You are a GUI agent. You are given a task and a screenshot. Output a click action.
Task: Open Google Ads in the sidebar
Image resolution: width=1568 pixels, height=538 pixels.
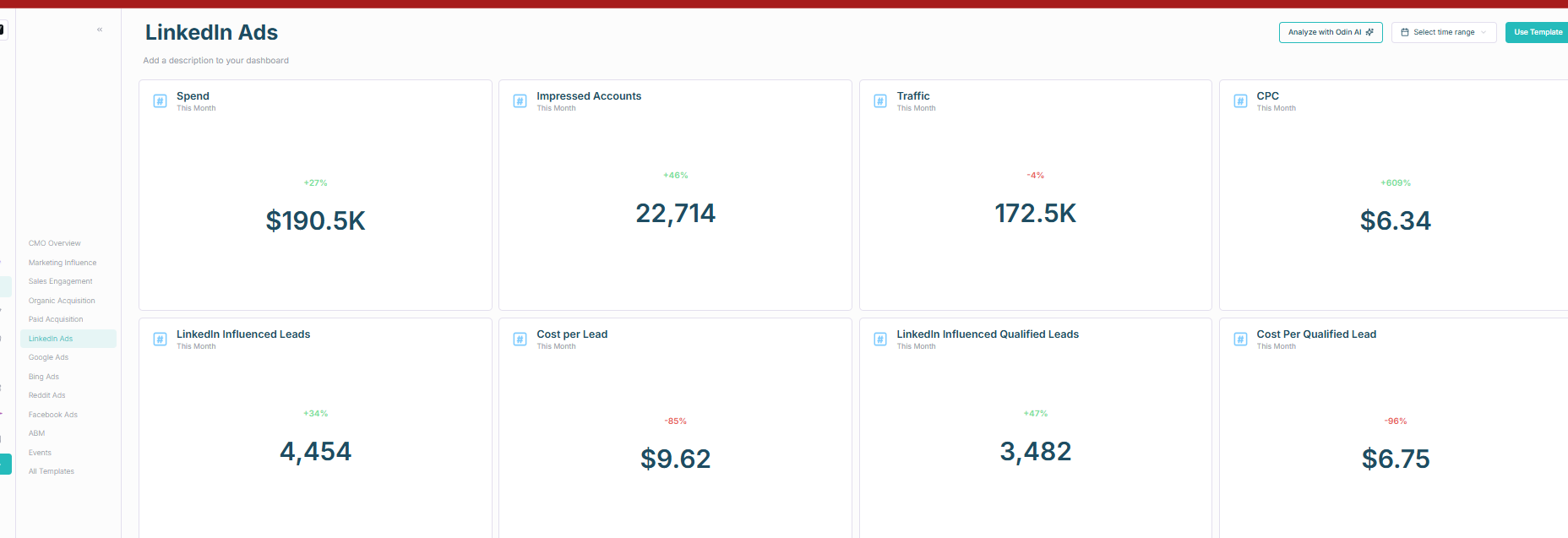tap(48, 357)
